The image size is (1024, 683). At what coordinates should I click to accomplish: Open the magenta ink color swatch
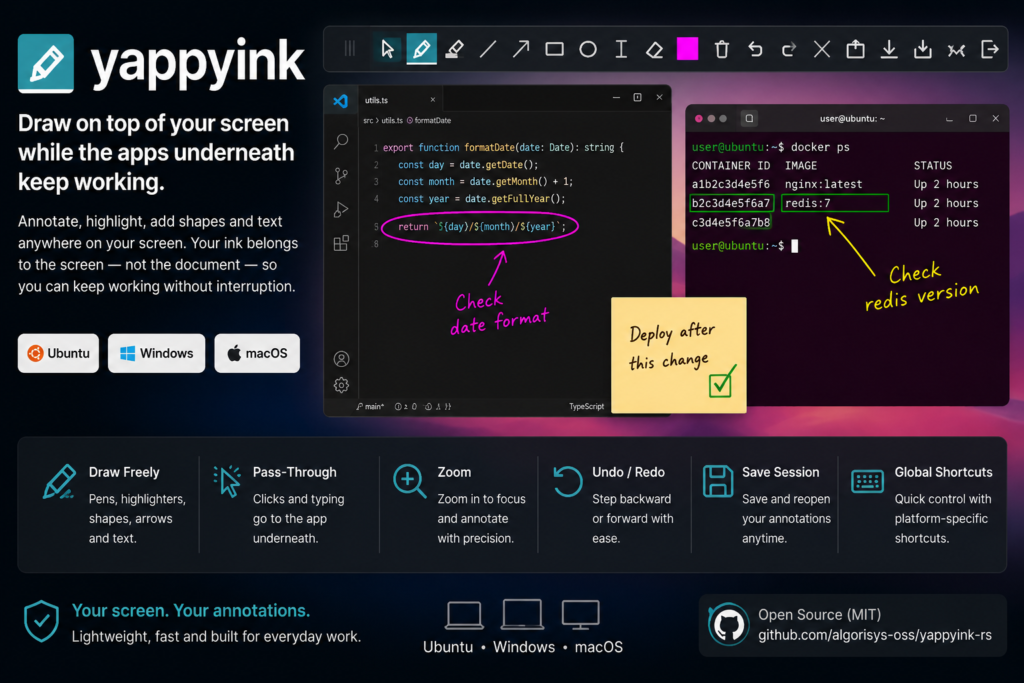click(x=688, y=49)
